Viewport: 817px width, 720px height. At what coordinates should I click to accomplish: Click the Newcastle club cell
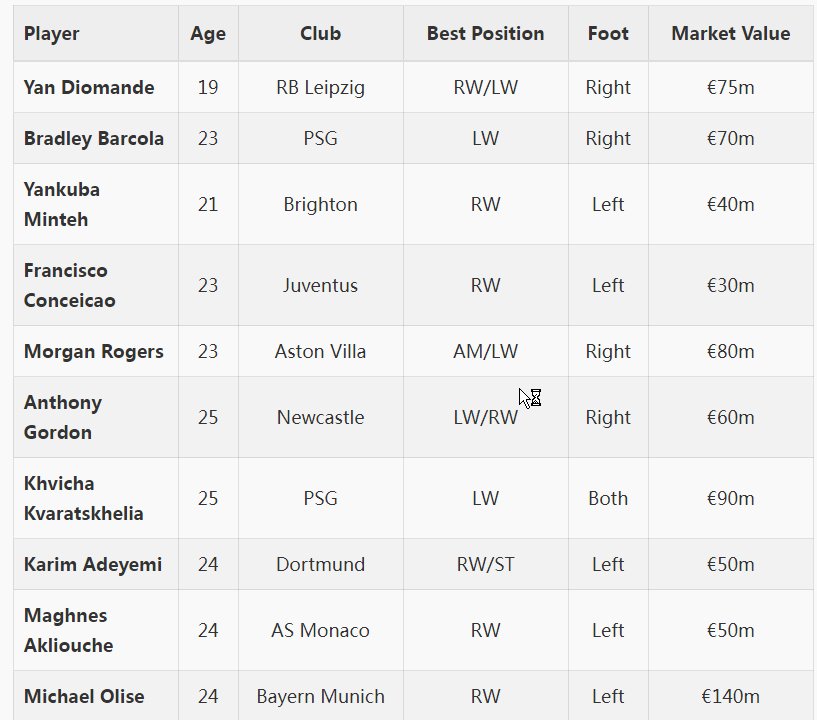(x=320, y=417)
